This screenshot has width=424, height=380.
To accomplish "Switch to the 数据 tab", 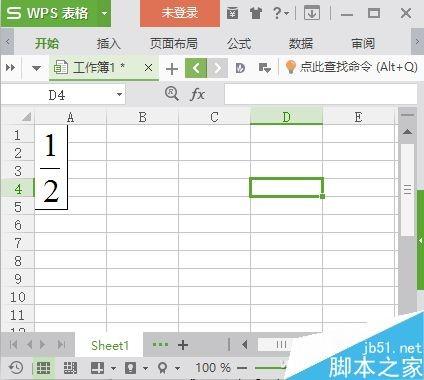I will tap(301, 43).
